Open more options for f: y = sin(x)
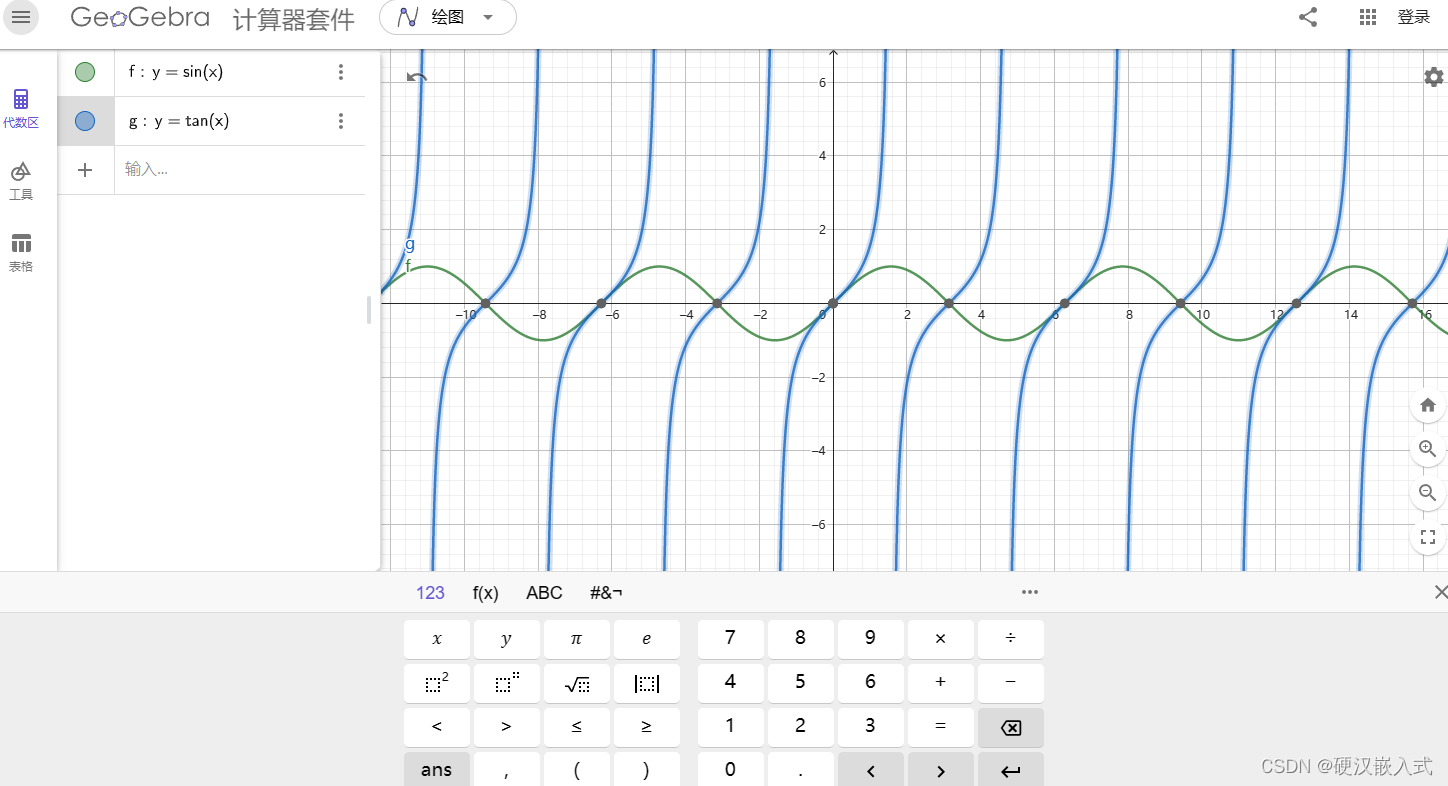 341,72
